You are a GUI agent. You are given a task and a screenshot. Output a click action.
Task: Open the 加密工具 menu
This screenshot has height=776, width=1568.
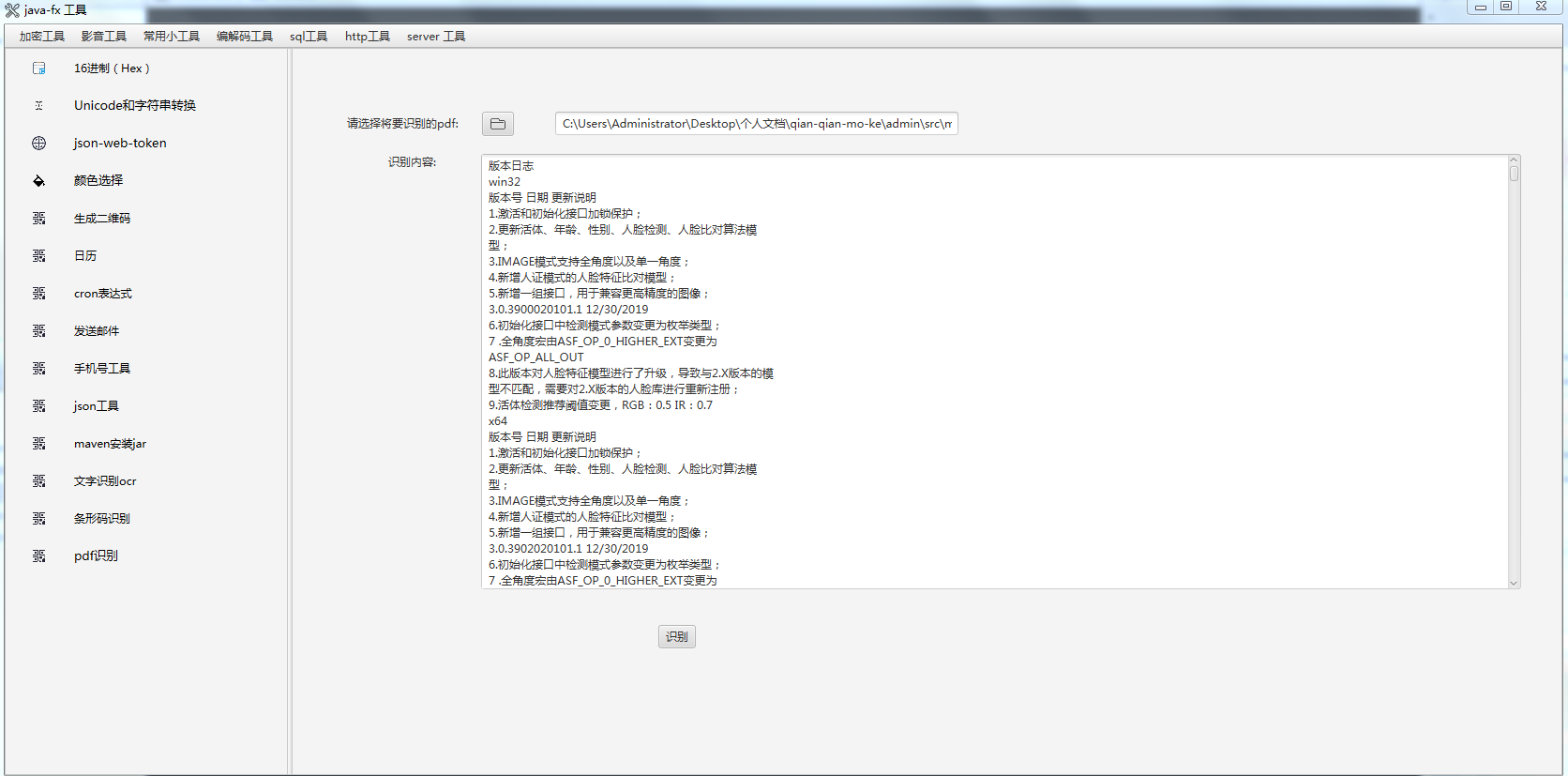tap(42, 37)
